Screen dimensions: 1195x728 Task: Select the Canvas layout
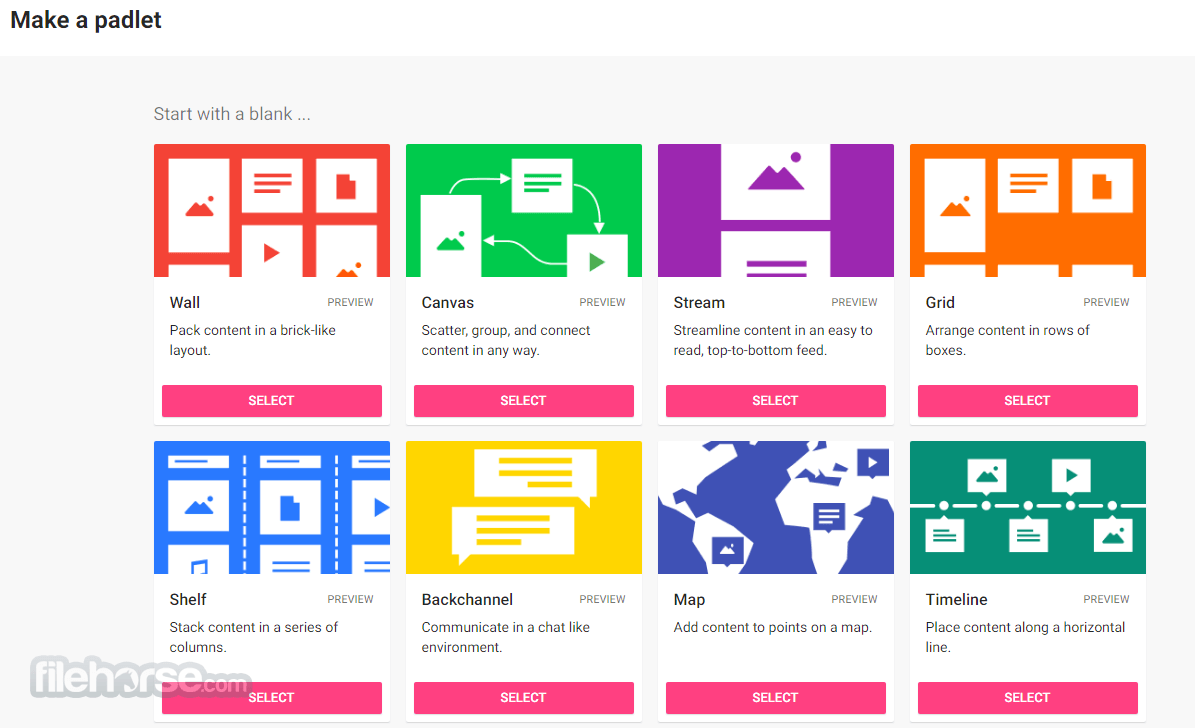(x=524, y=401)
